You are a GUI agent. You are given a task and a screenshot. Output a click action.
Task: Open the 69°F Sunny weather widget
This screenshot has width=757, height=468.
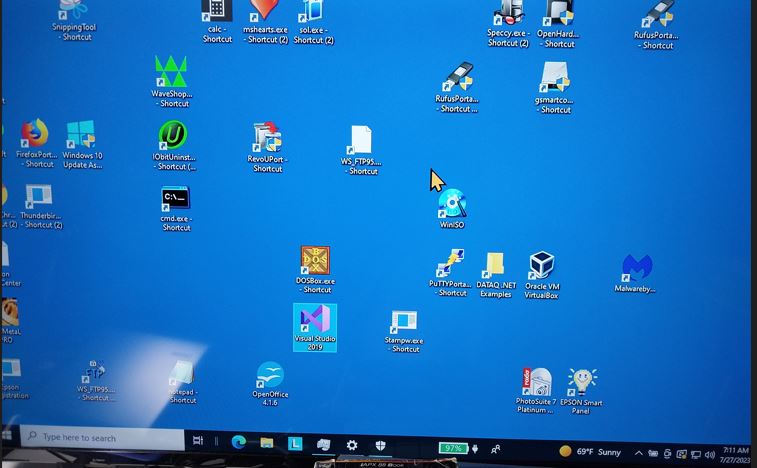pyautogui.click(x=590, y=452)
